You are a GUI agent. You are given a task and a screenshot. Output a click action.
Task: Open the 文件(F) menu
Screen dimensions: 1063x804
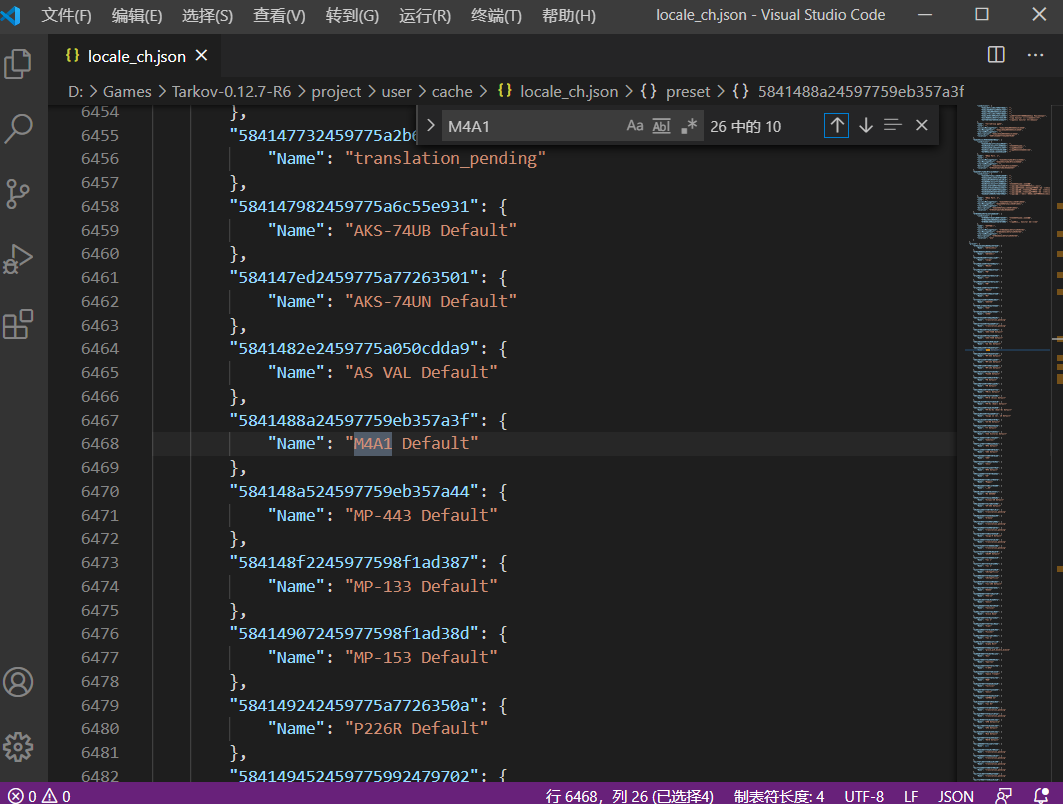point(66,15)
